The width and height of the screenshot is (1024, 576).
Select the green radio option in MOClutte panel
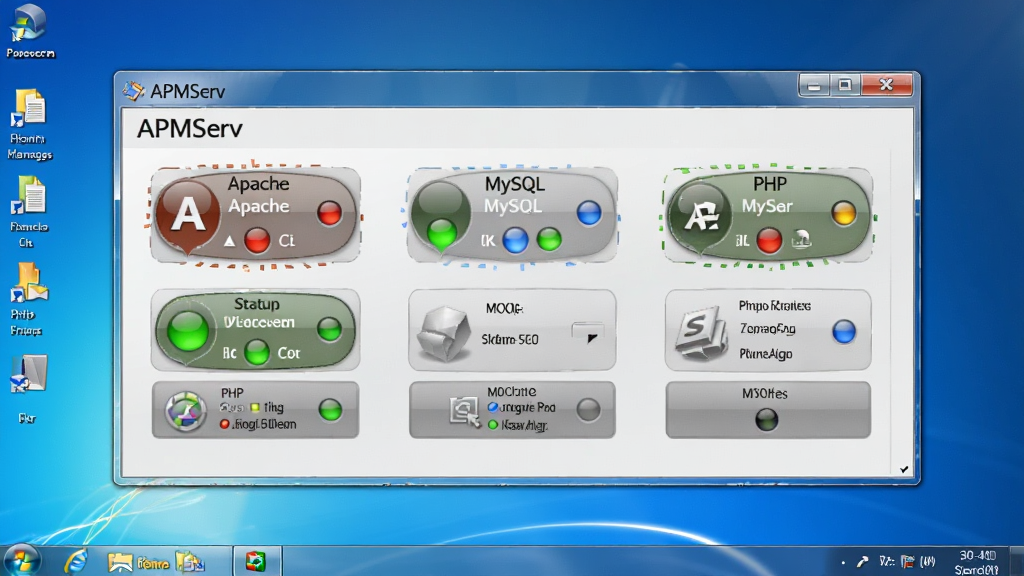coord(492,425)
